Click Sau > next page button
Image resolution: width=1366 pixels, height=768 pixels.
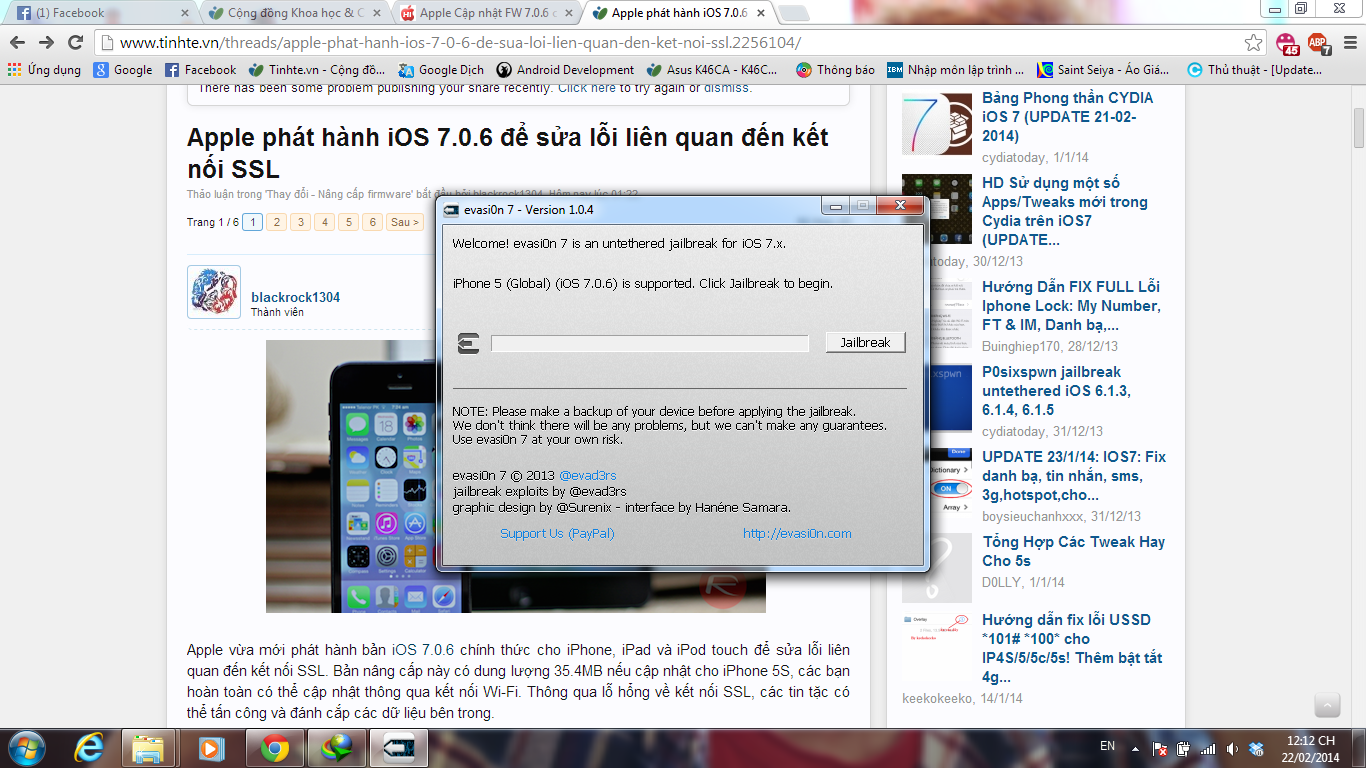tap(404, 222)
